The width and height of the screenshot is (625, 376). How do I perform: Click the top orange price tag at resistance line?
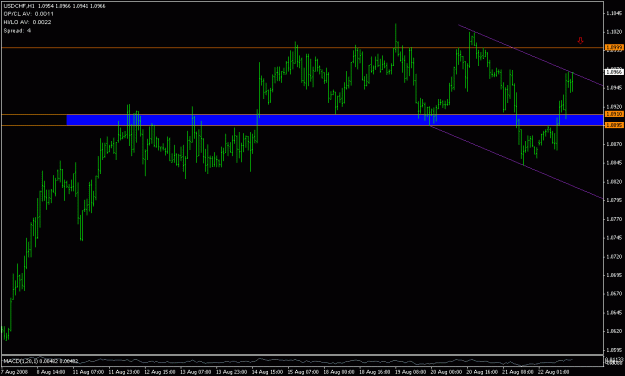tap(614, 47)
